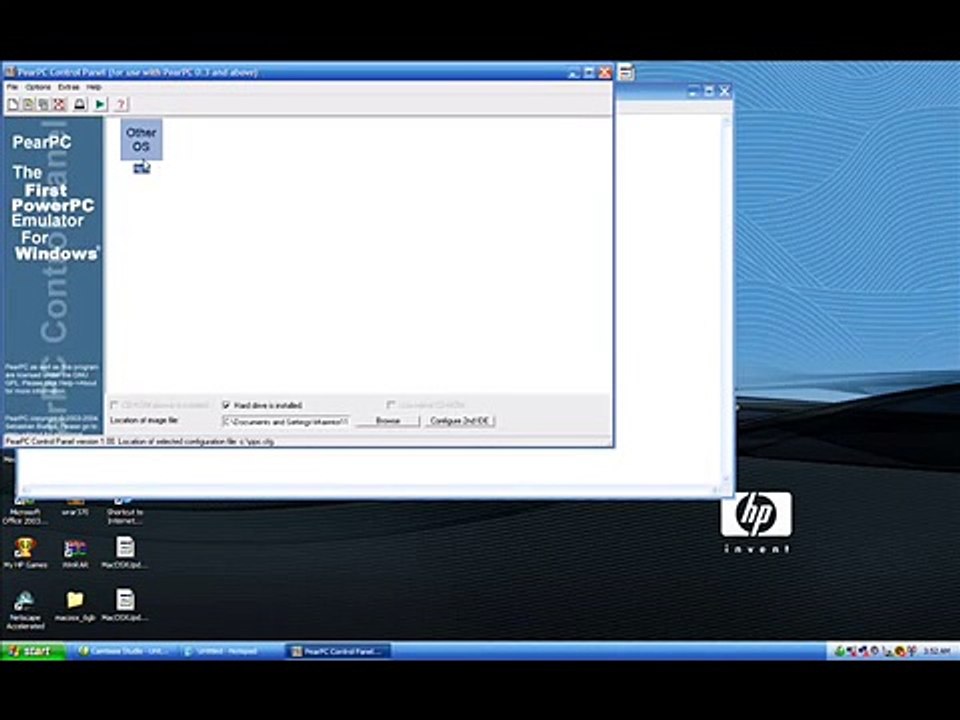
Task: Open the File menu in PearPC
Action: click(12, 88)
